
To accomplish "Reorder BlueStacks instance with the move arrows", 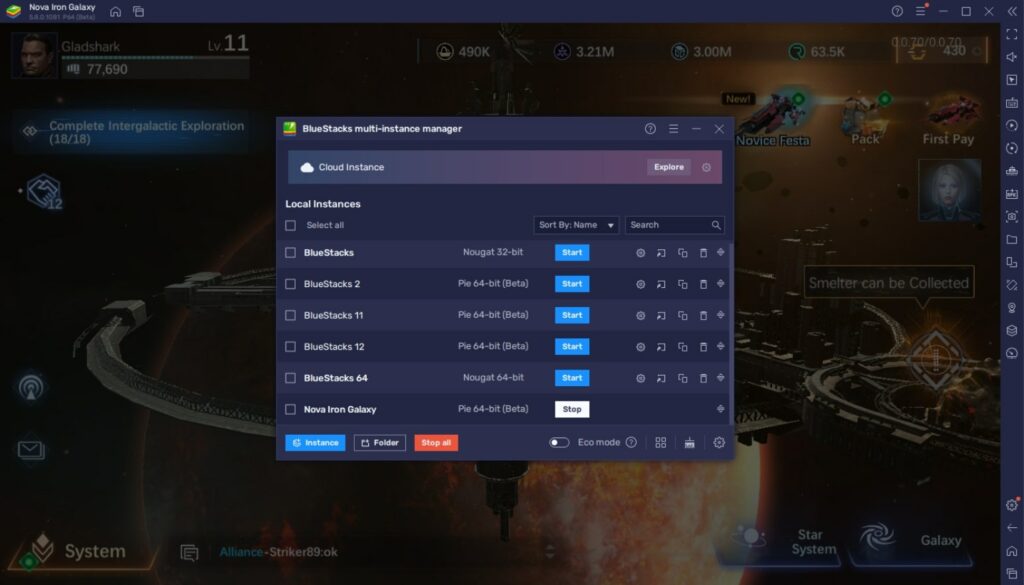I will coord(720,253).
